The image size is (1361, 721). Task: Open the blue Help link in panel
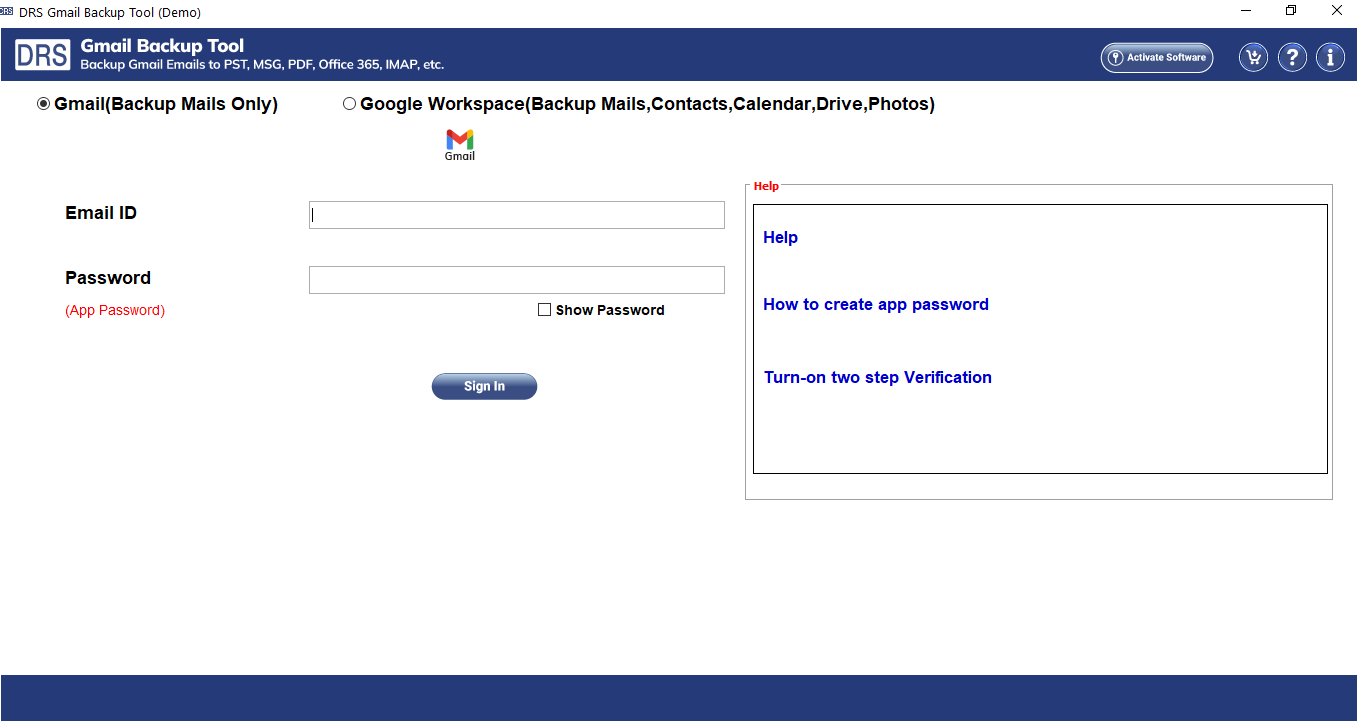pos(780,237)
